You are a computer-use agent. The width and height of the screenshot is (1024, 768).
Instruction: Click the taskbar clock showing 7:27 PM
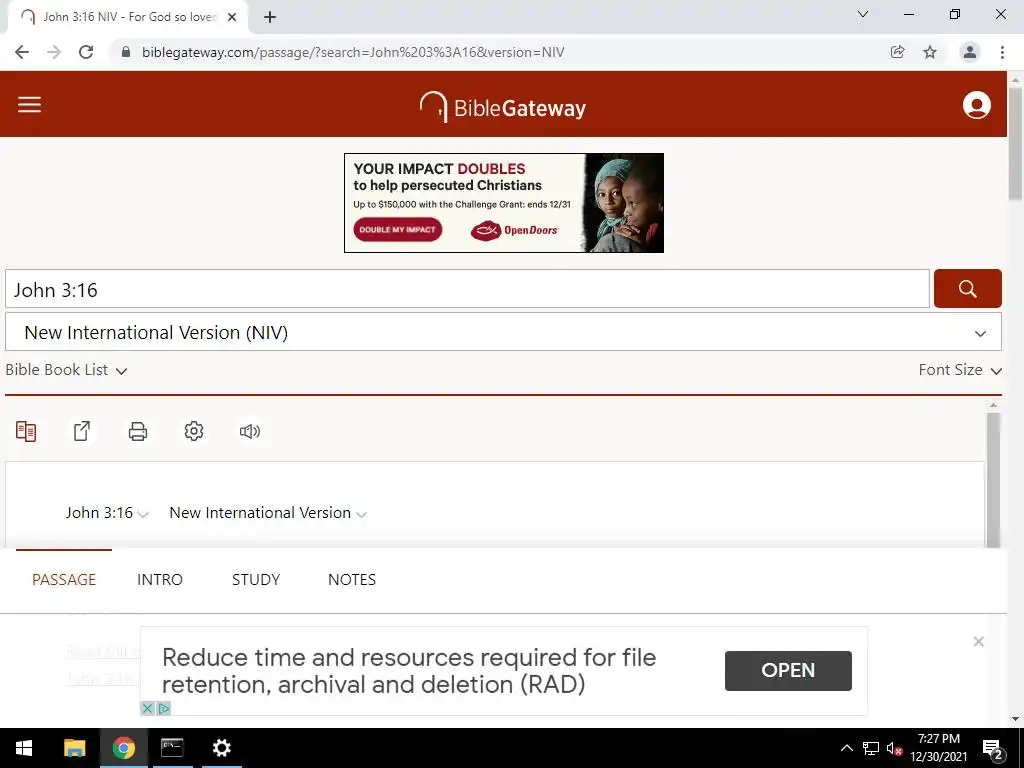pos(938,748)
